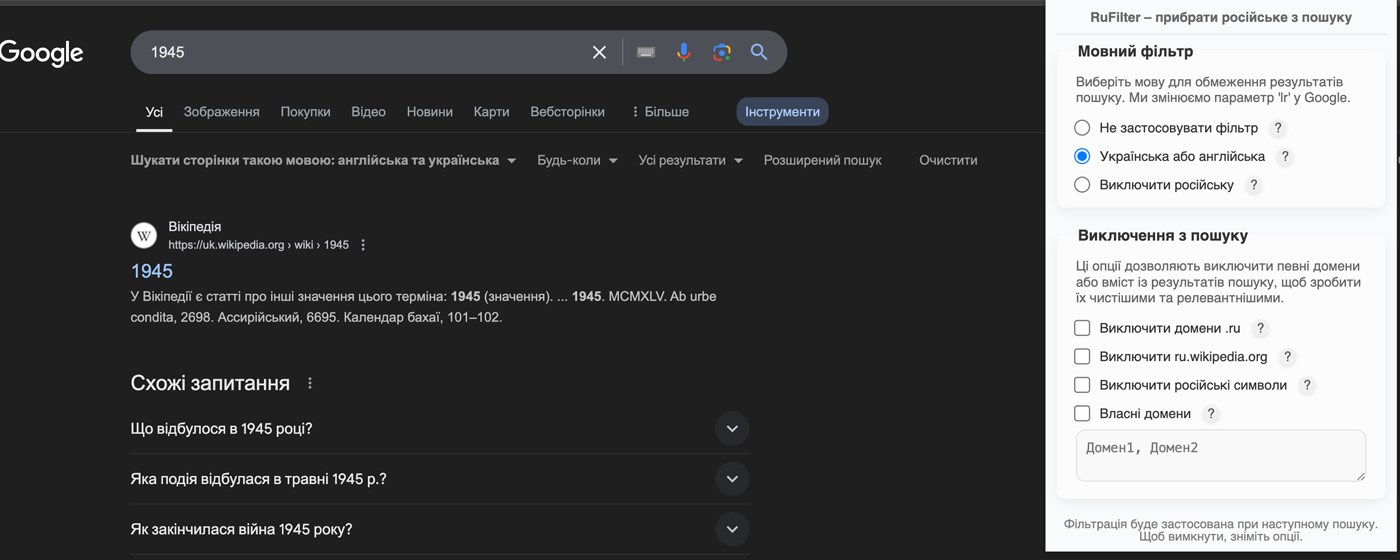The height and width of the screenshot is (560, 1400).
Task: Open three-dot menu beside Схожі запитання
Action: coord(310,383)
